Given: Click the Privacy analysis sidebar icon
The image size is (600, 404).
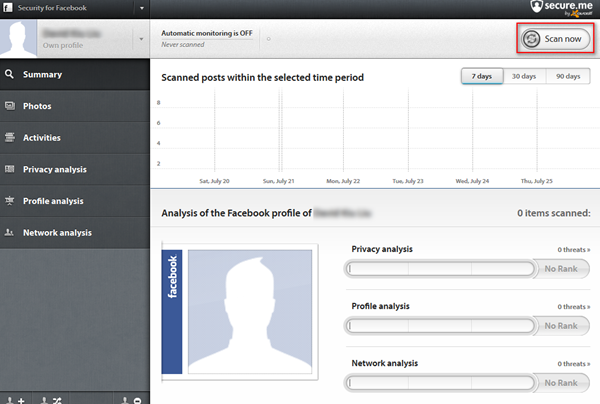Looking at the screenshot, I should click(9, 169).
